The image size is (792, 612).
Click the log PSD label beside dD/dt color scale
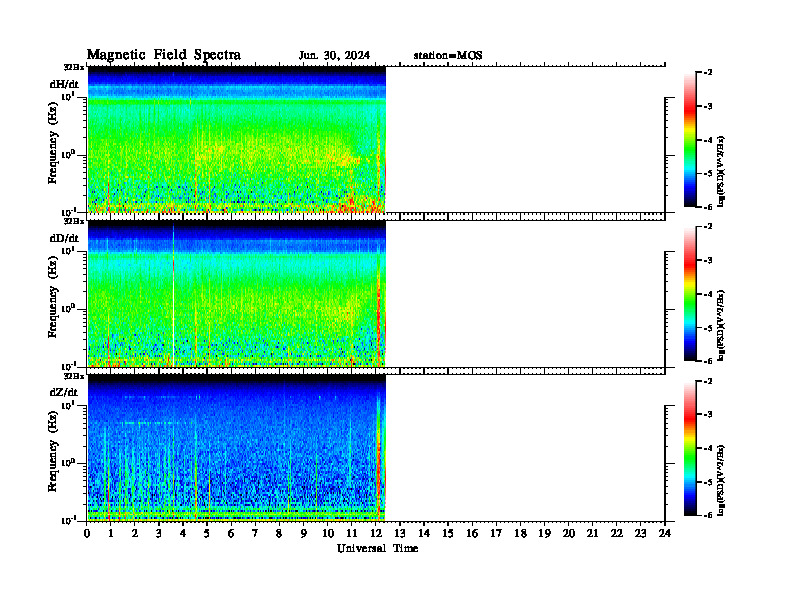coord(721,326)
